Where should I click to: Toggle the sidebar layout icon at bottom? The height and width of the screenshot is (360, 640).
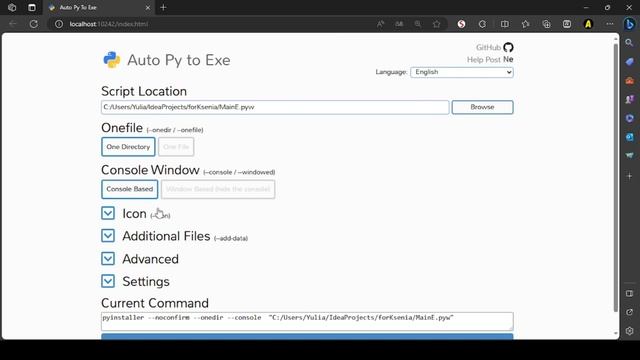(x=629, y=293)
